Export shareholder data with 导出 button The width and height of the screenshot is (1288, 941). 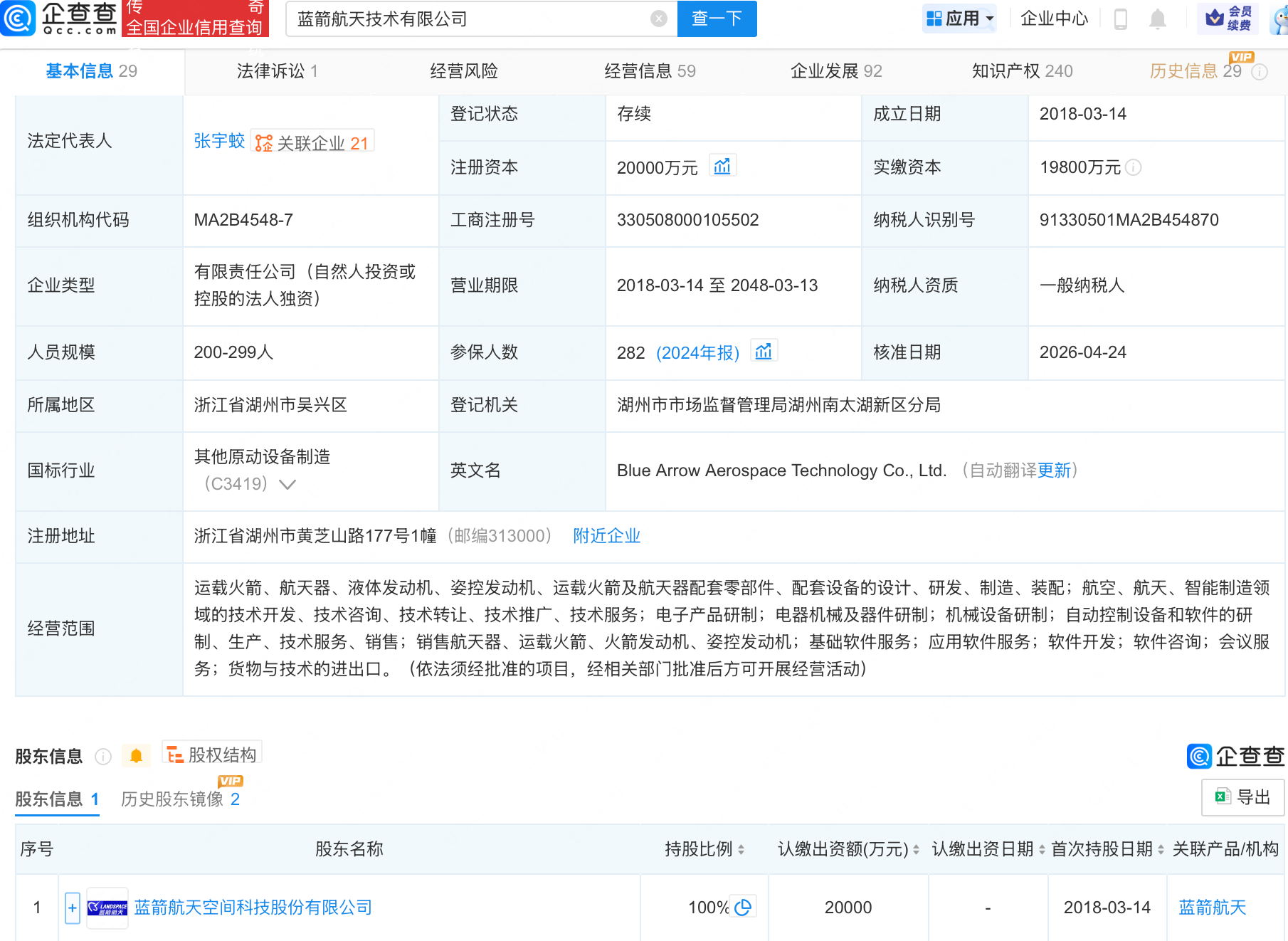1242,797
